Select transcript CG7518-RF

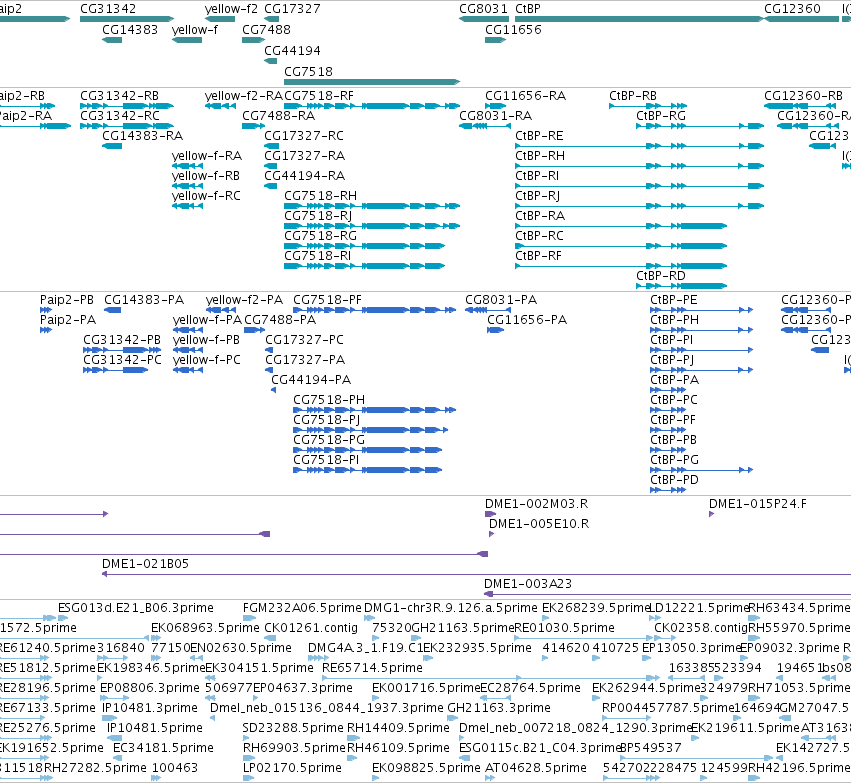coord(319,96)
